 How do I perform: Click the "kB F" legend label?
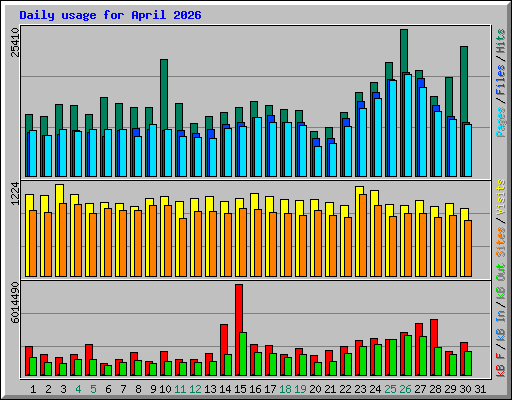[501, 365]
